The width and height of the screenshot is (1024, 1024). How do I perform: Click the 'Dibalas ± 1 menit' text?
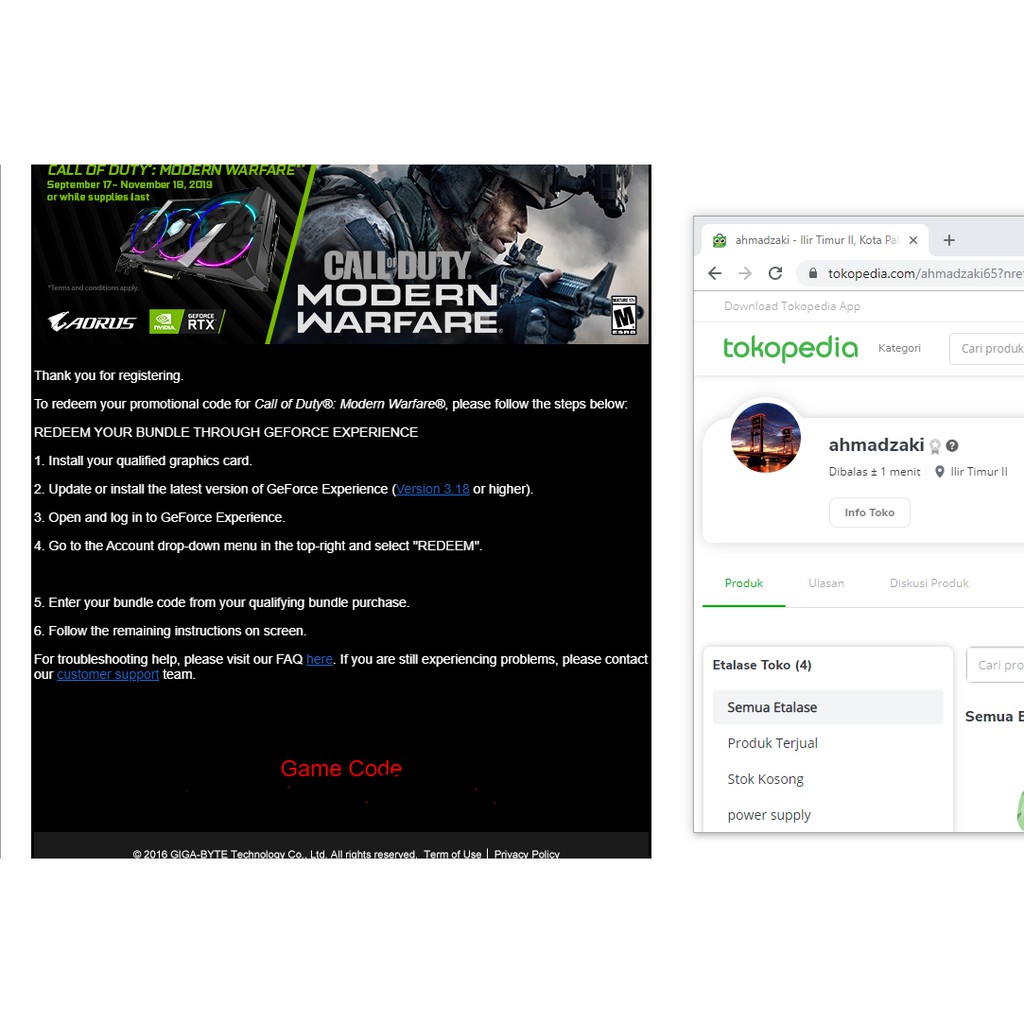pos(874,472)
